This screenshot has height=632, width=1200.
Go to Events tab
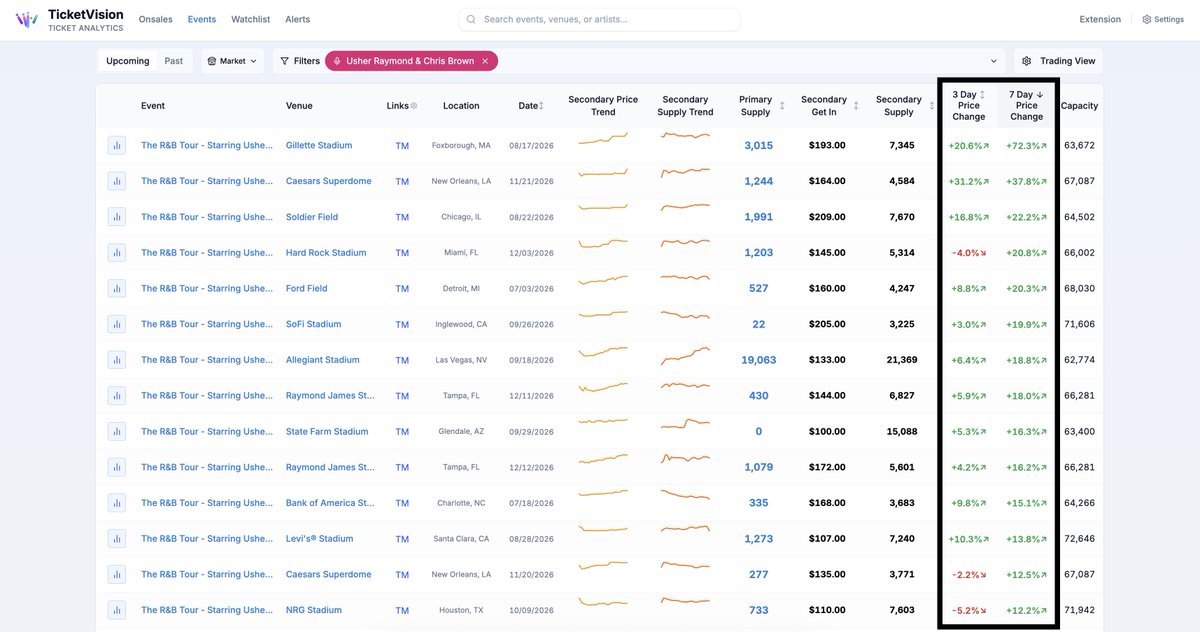coord(202,19)
